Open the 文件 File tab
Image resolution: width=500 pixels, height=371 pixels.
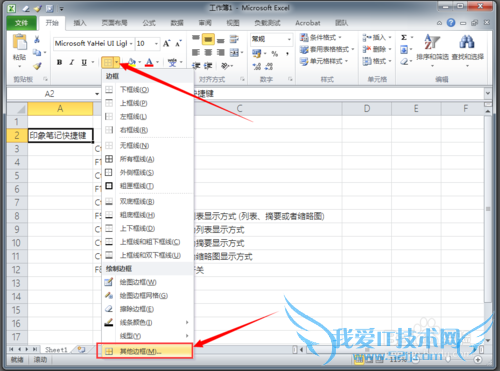tap(21, 23)
